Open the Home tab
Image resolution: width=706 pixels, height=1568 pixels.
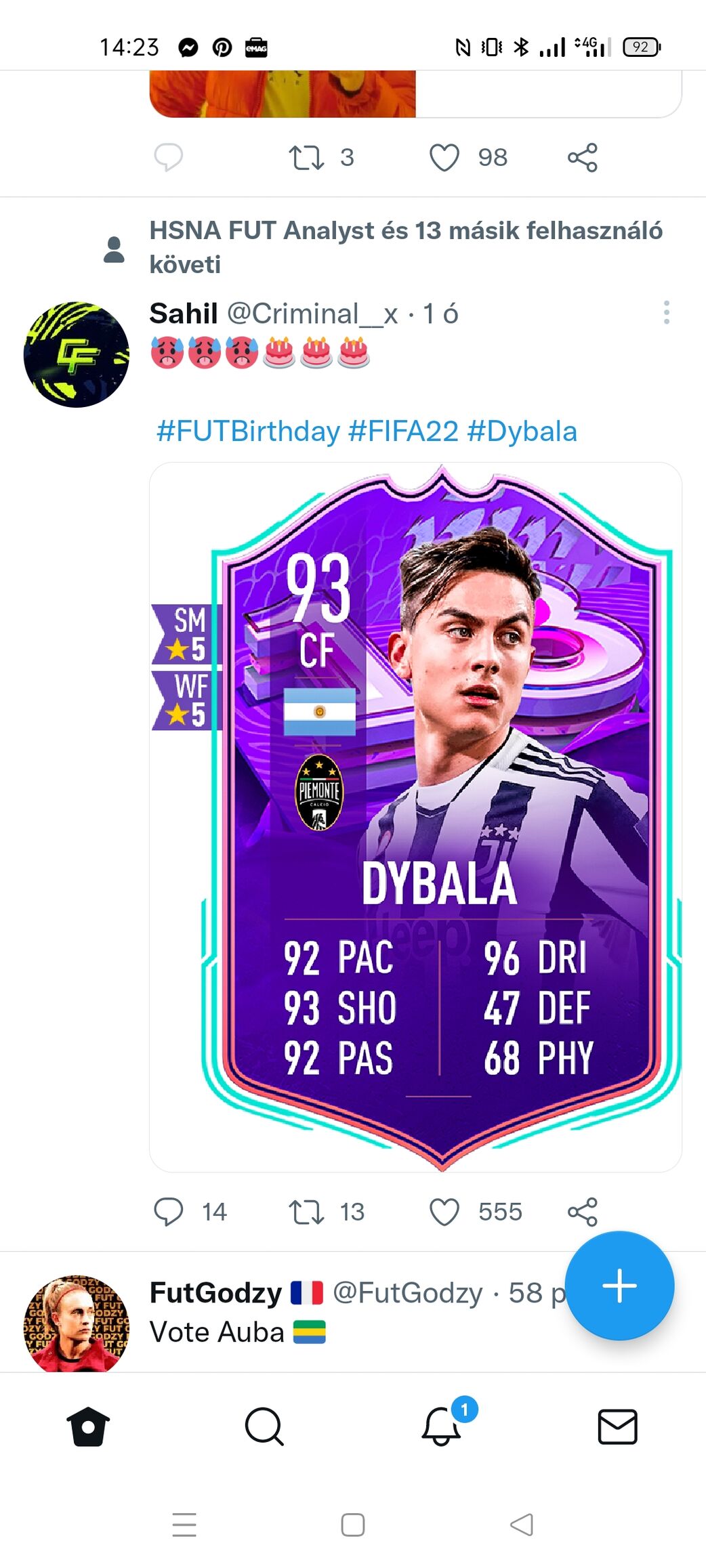(88, 1426)
